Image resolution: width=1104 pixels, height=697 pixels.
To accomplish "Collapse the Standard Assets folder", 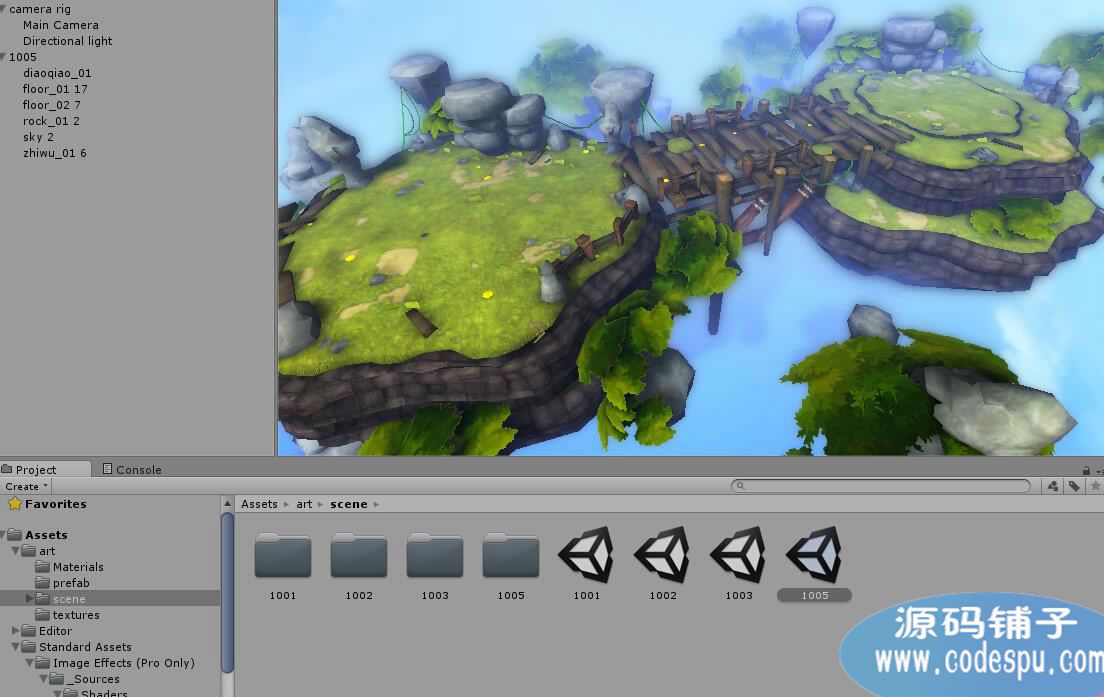I will (x=16, y=647).
